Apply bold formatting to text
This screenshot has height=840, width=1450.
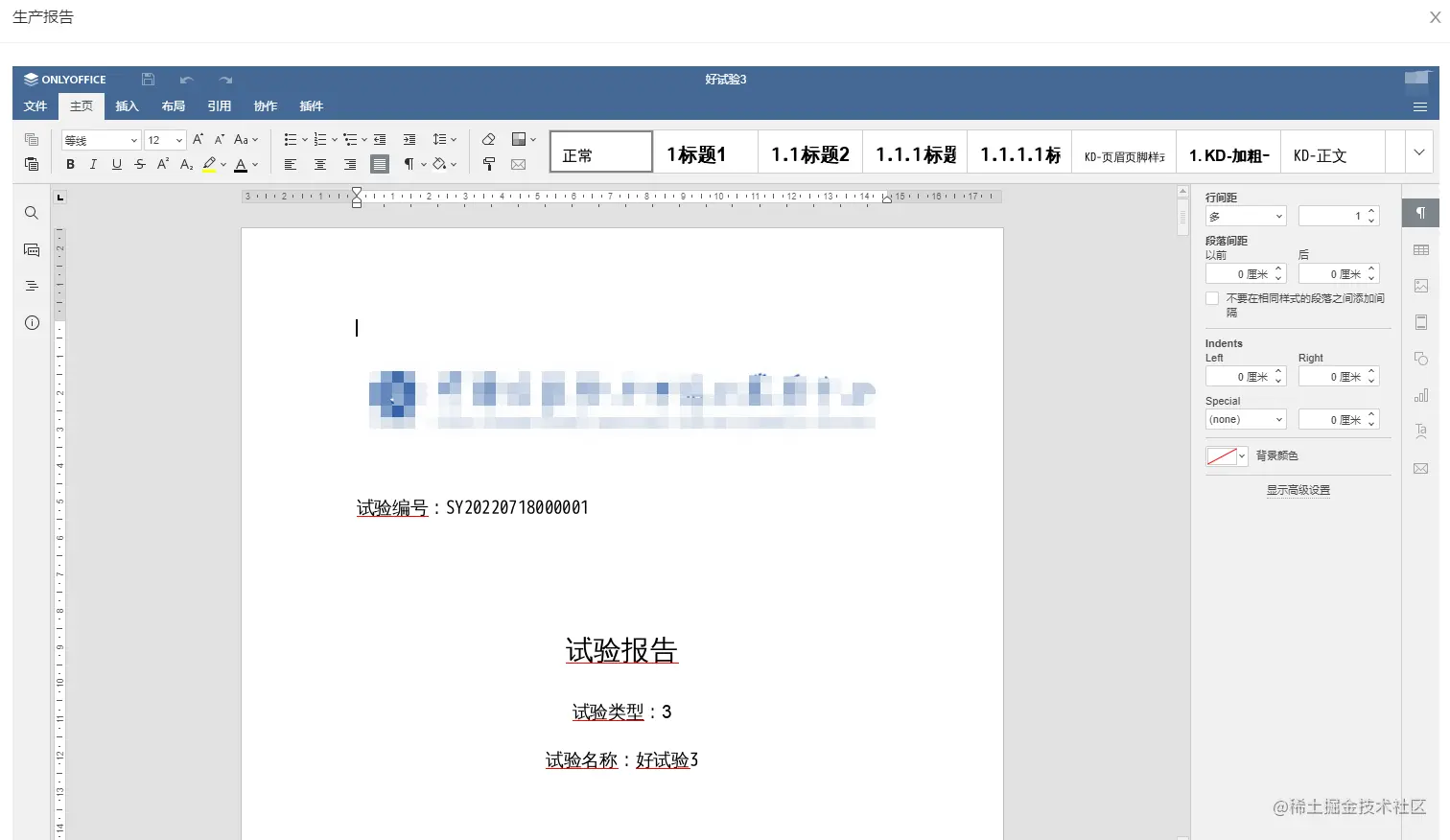tap(70, 164)
